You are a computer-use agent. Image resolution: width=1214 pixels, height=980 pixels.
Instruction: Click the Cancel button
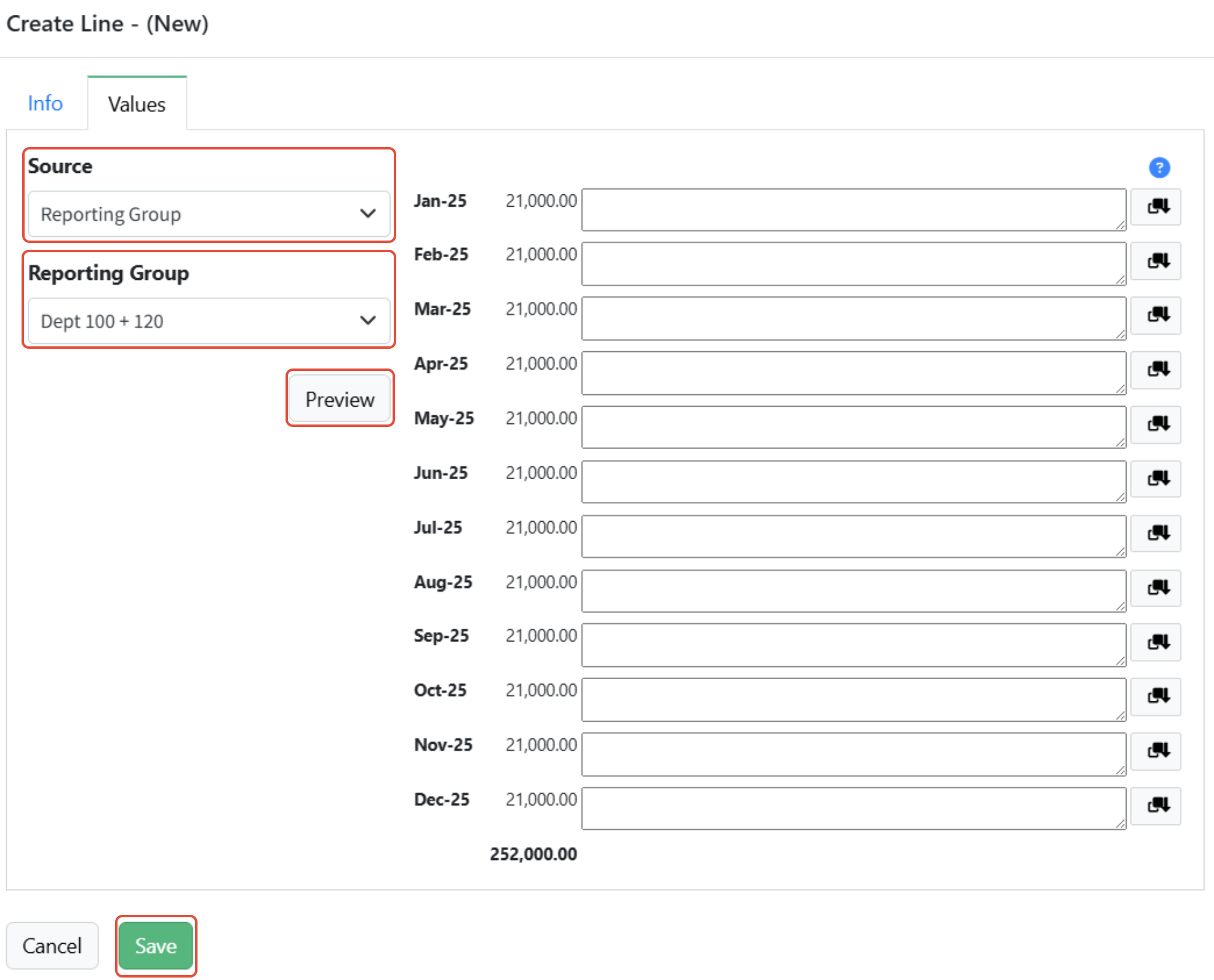(52, 946)
